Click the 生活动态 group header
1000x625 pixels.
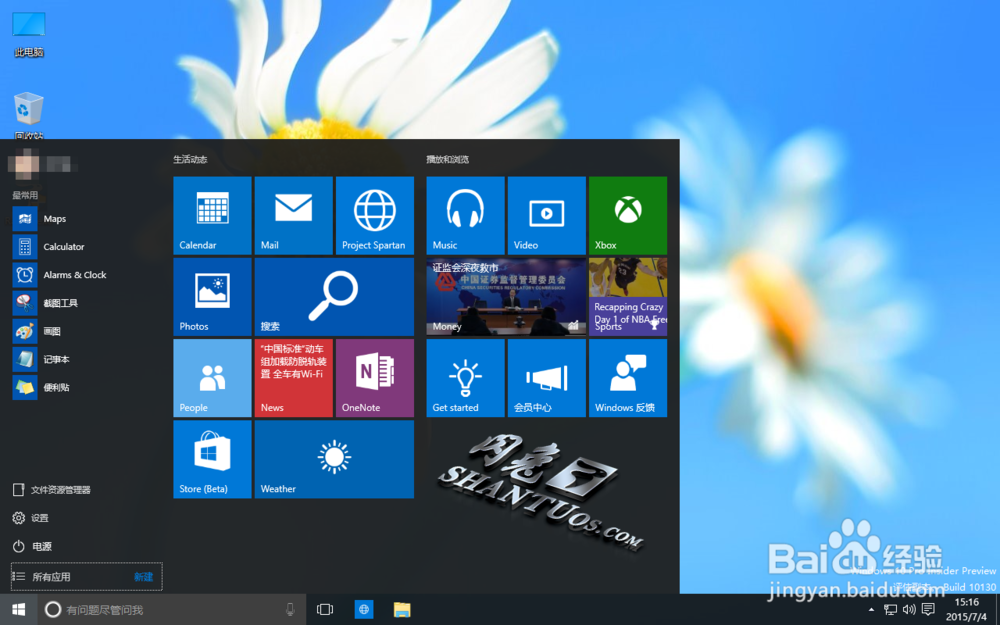click(190, 159)
